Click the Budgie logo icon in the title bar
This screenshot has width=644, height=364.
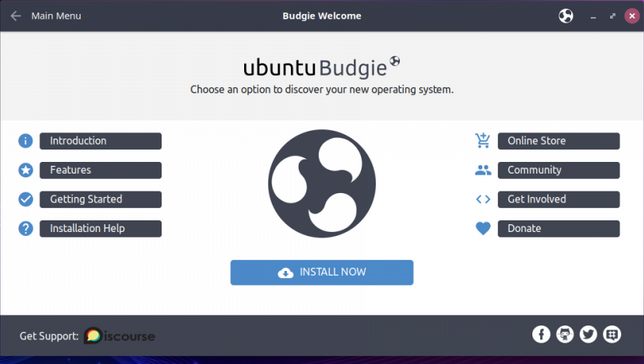click(566, 16)
